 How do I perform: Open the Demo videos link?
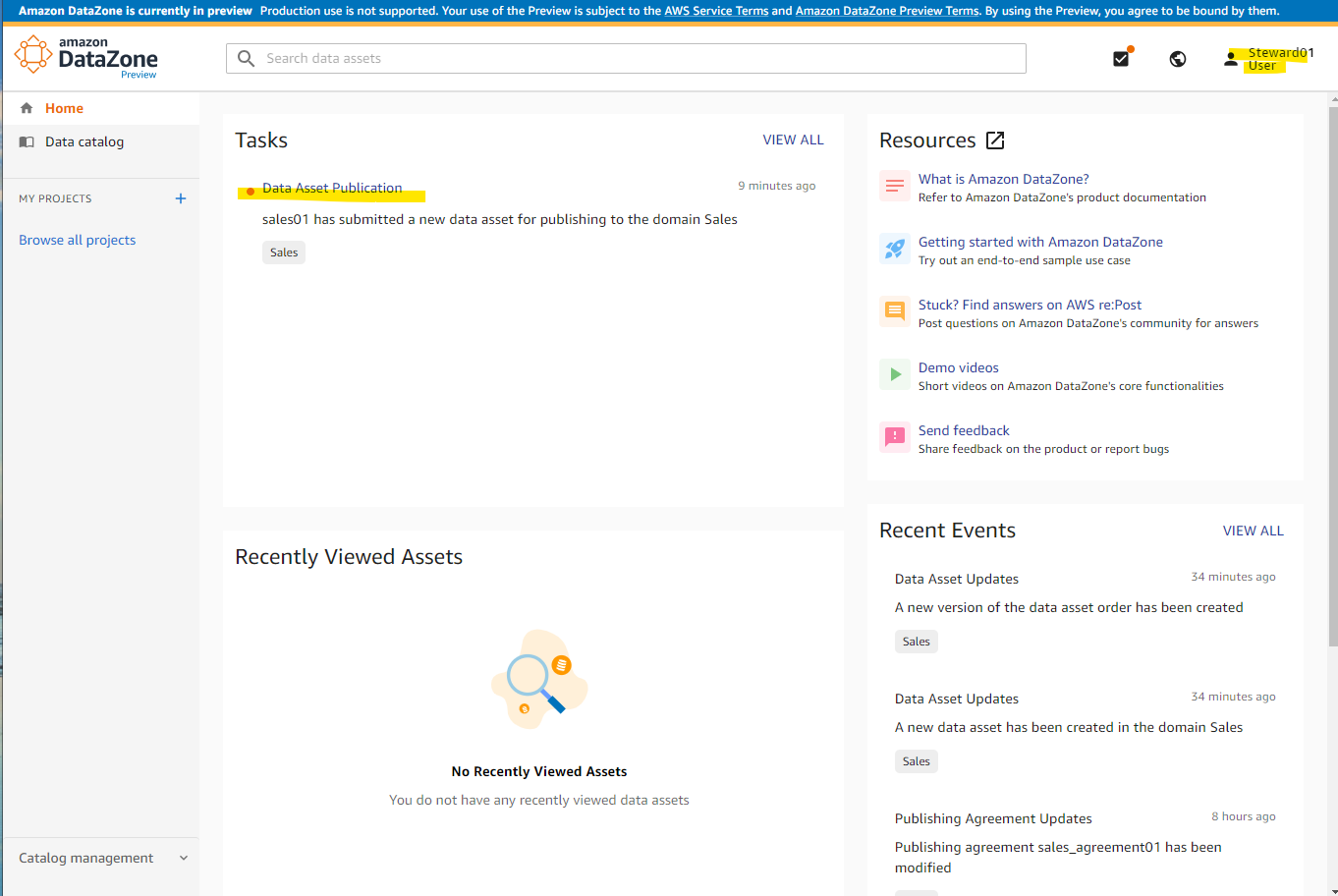click(x=958, y=367)
